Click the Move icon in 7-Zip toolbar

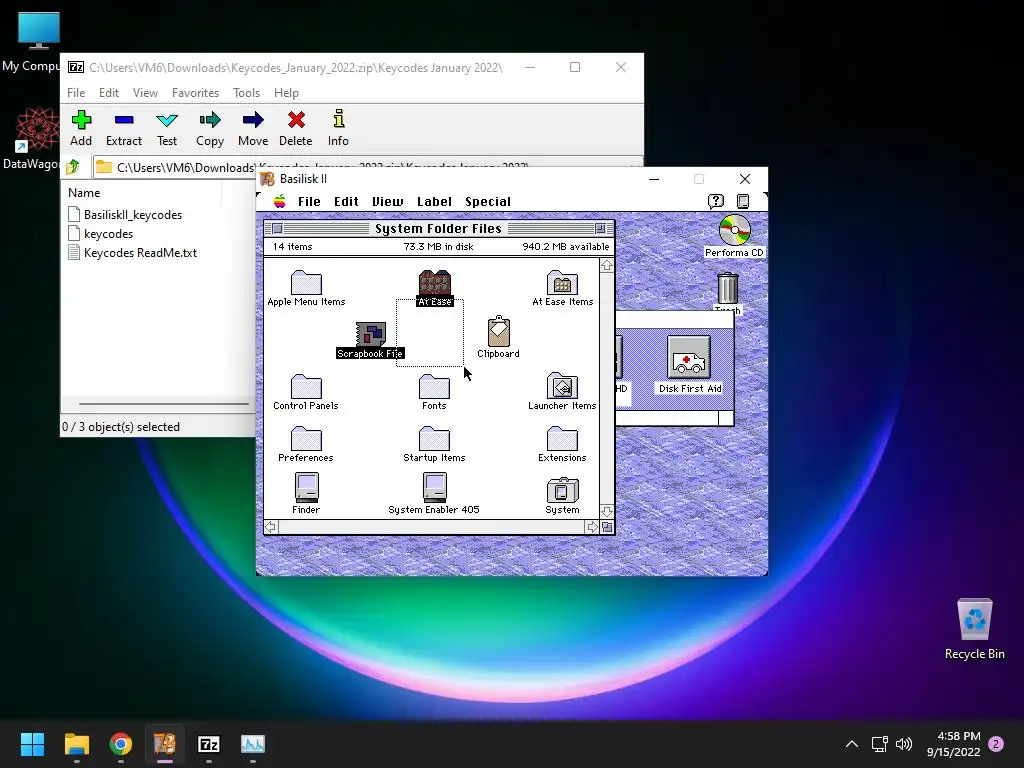[x=253, y=128]
